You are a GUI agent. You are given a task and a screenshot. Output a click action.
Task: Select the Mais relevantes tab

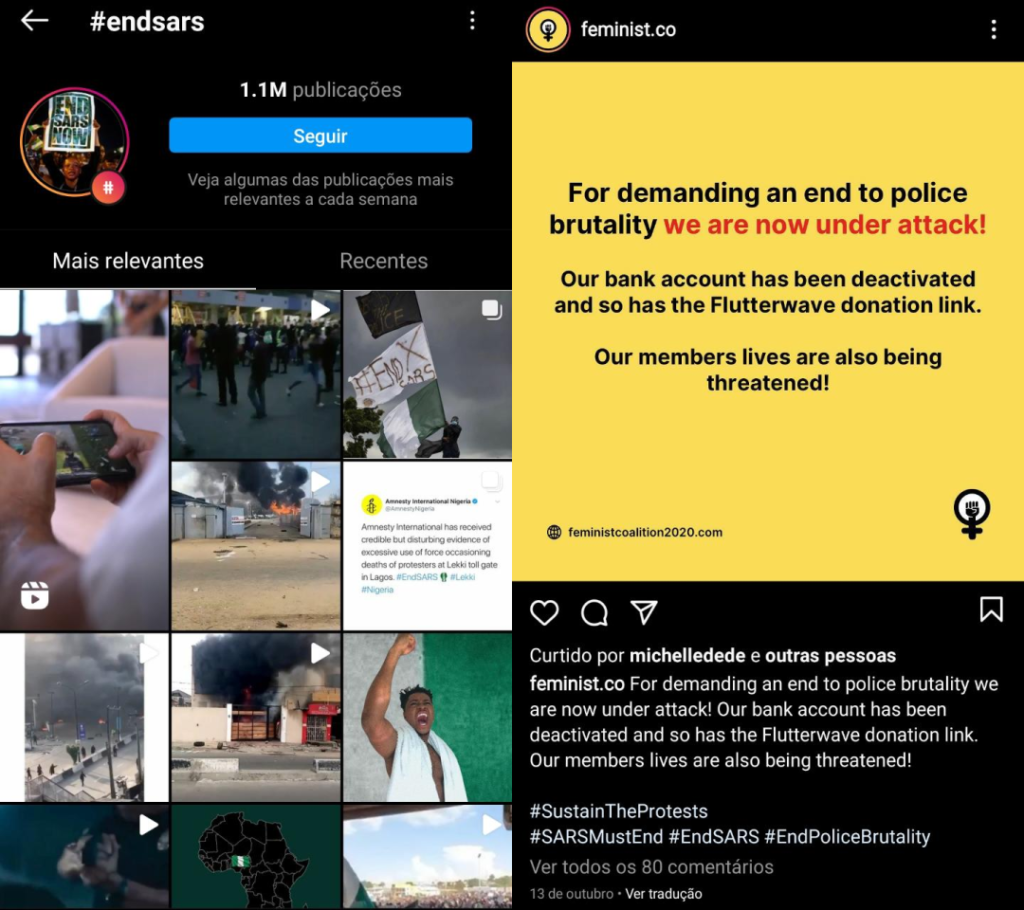tap(128, 261)
